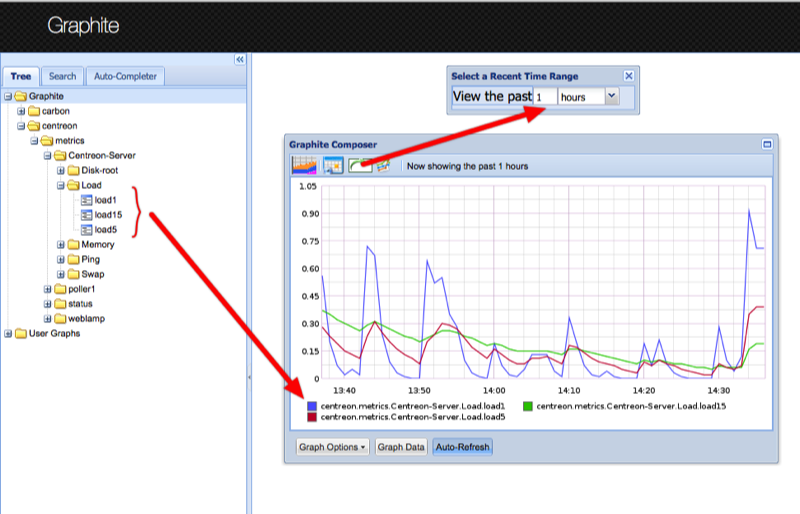Click the fourth icon in Composer toolbar
Screen dimensions: 800x514
click(x=383, y=165)
